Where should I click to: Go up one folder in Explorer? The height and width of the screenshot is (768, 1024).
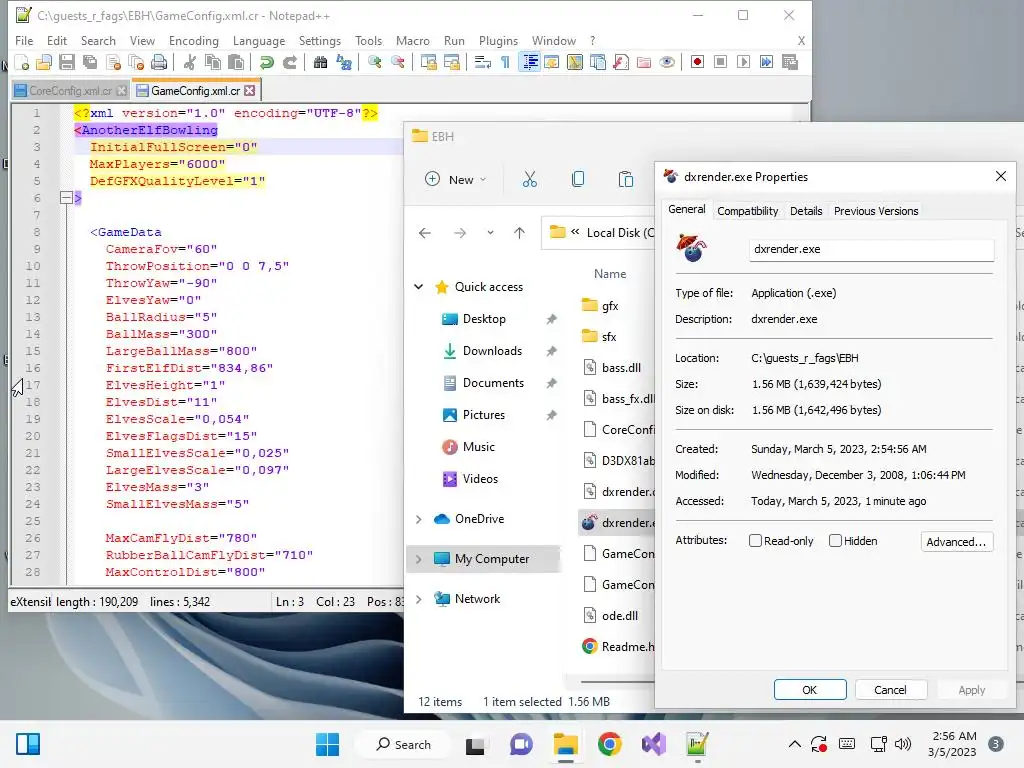point(519,233)
